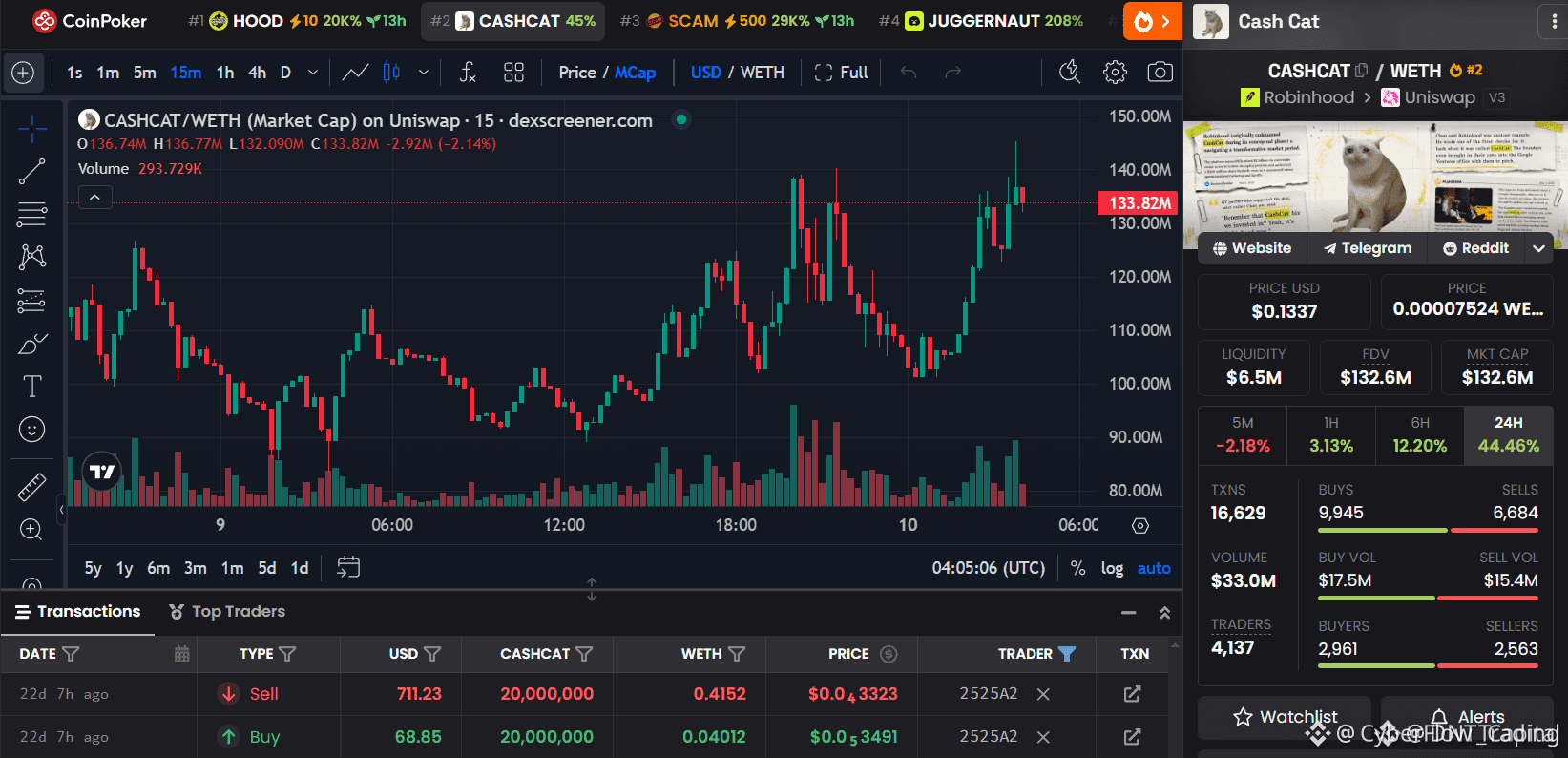
Task: Switch to the Top Traders tab
Action: coord(227,612)
